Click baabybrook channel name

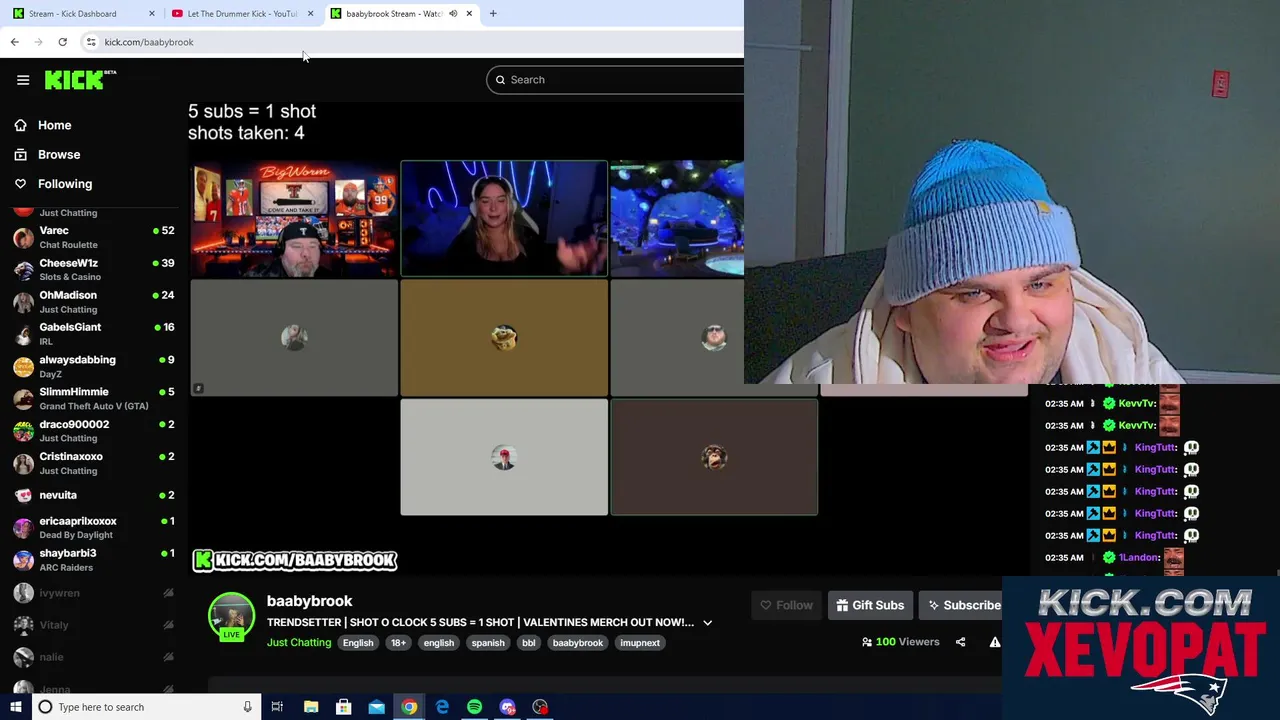click(x=309, y=601)
